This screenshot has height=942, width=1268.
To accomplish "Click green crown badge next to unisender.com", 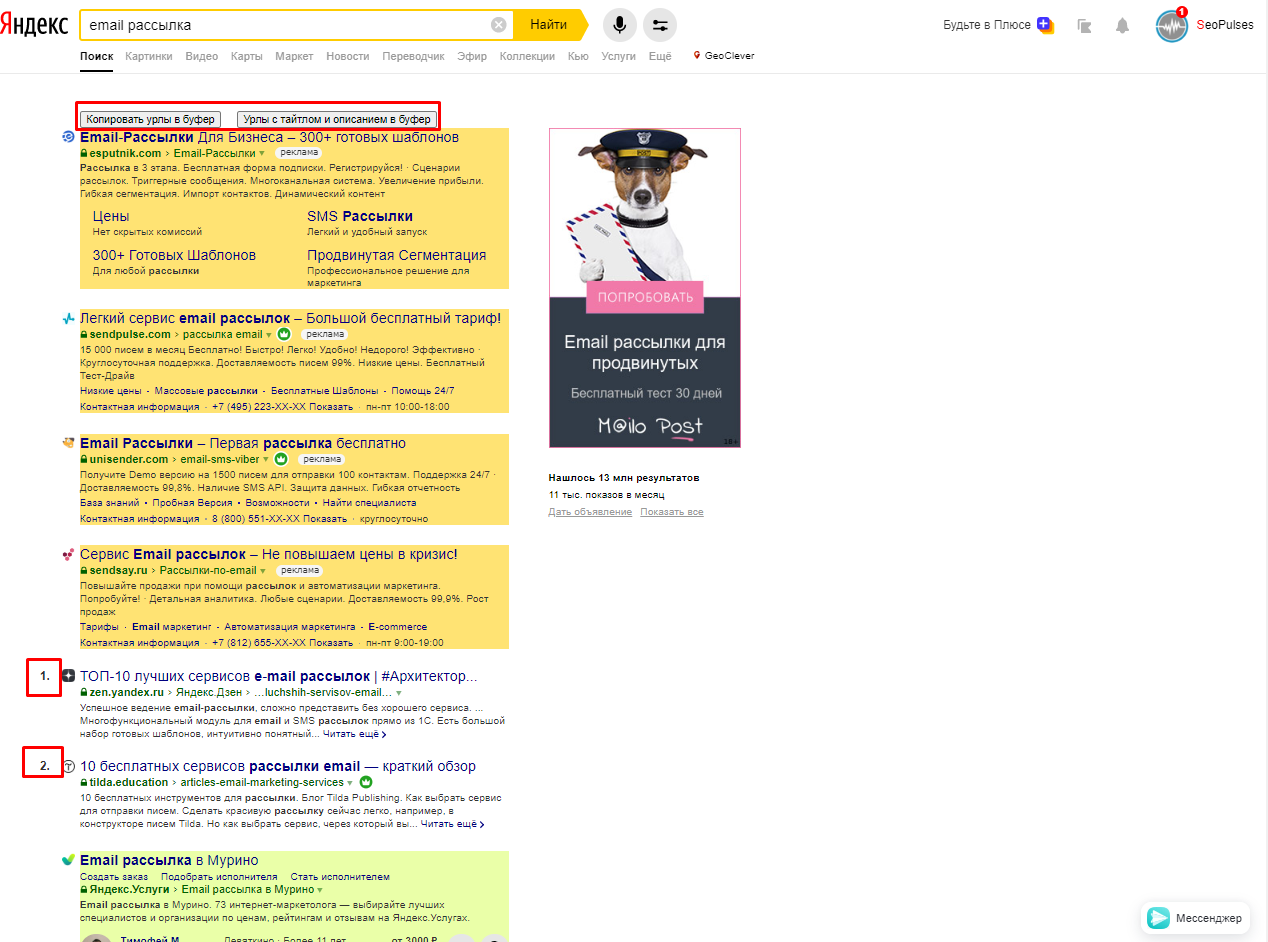I will pyautogui.click(x=281, y=459).
